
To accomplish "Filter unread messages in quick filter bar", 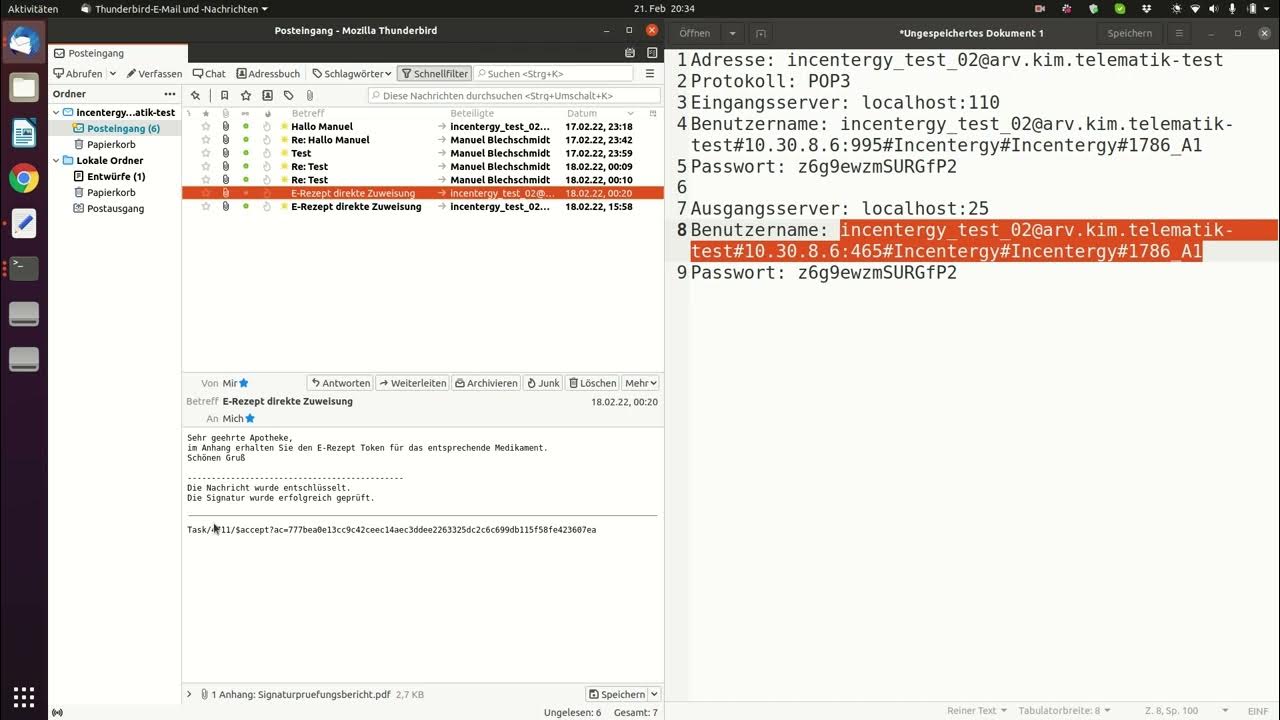I will [x=225, y=96].
